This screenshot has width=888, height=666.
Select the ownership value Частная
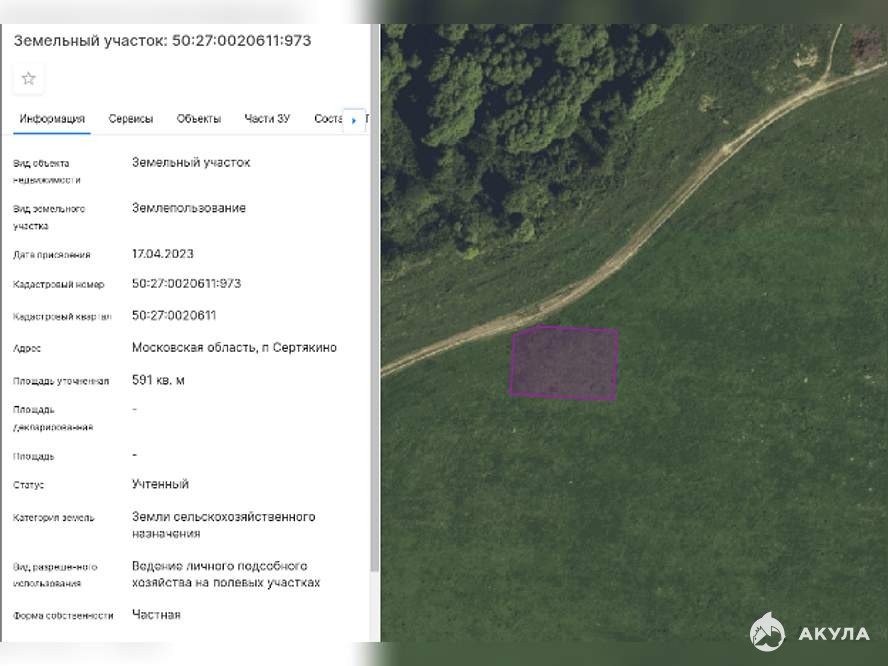pyautogui.click(x=156, y=614)
